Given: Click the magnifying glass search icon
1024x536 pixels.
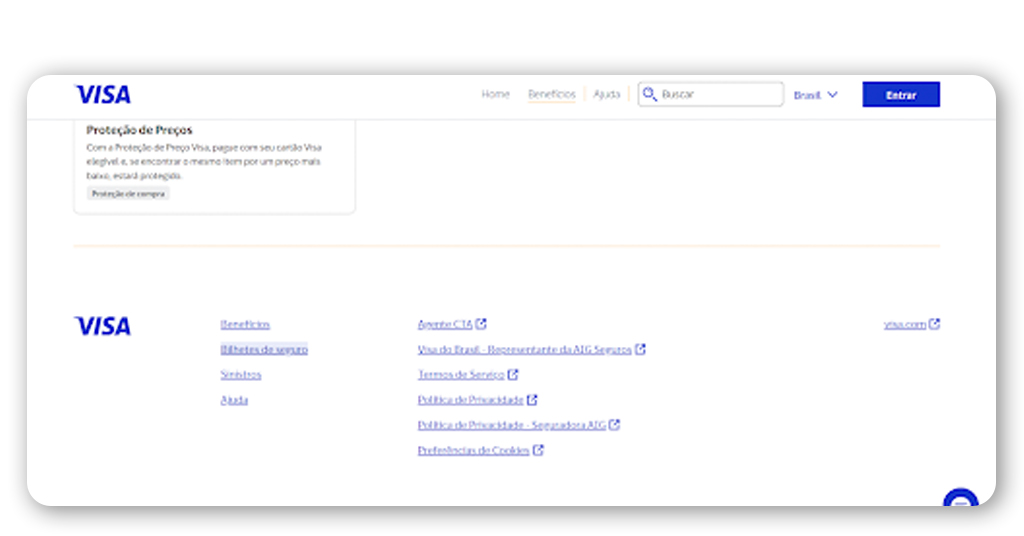Looking at the screenshot, I should point(650,94).
